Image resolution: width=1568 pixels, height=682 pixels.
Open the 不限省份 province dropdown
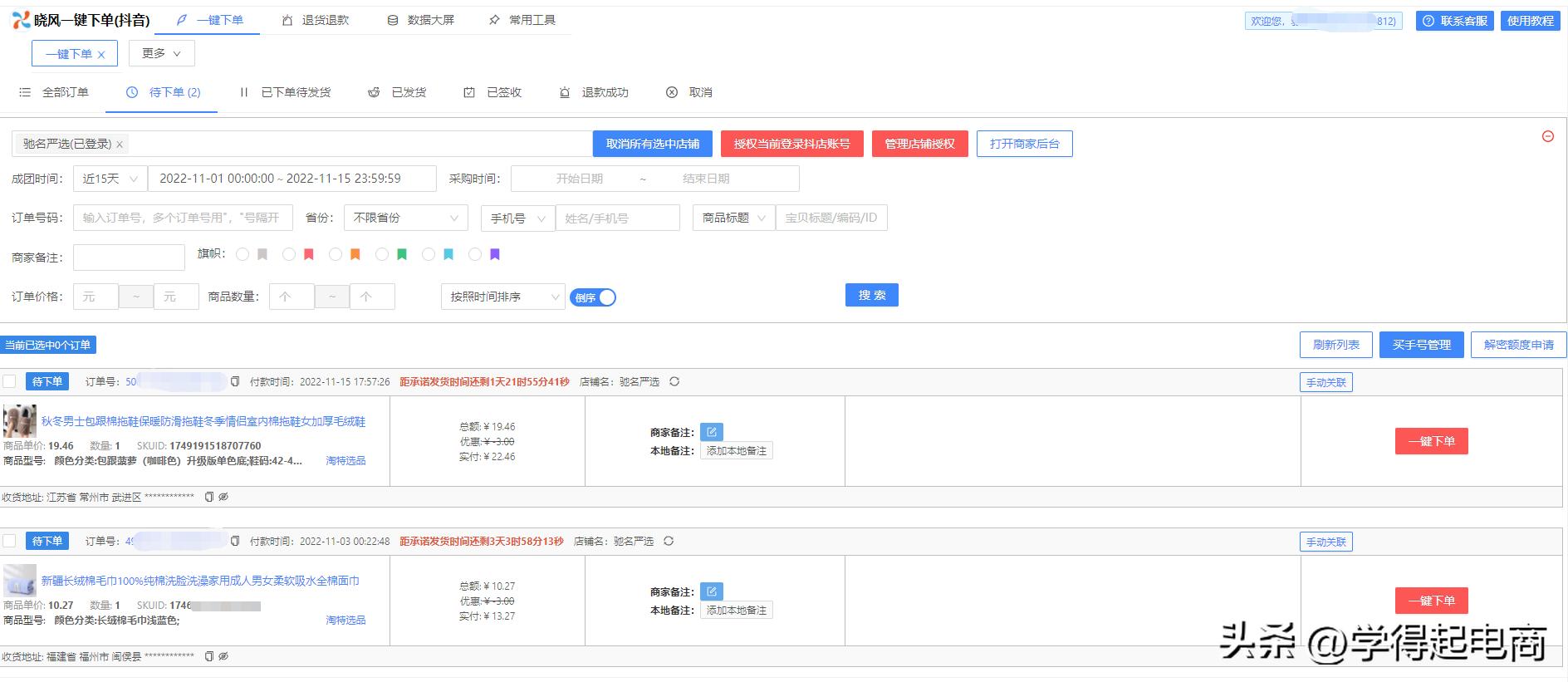click(x=405, y=218)
